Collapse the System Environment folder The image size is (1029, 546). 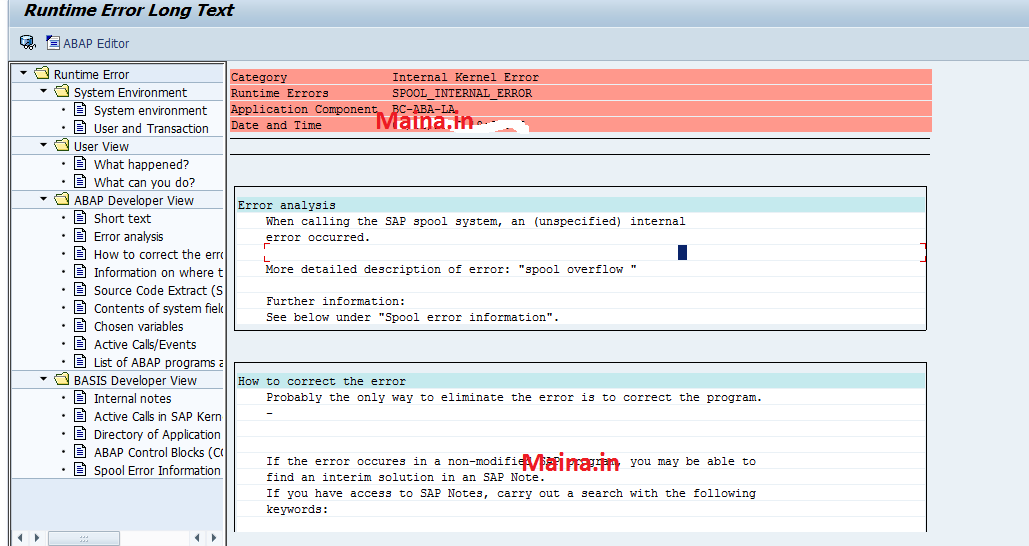click(43, 91)
